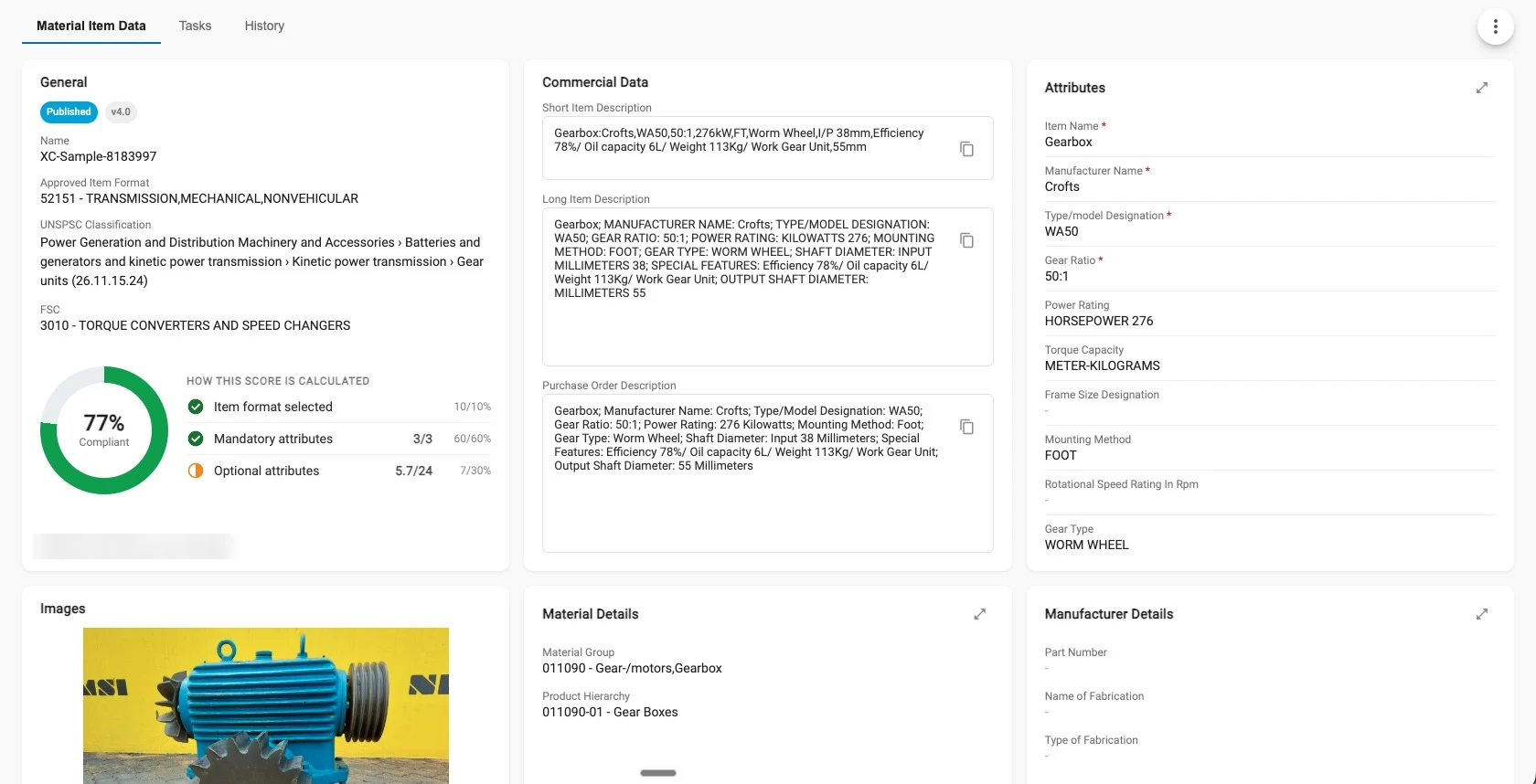This screenshot has width=1536, height=784.
Task: Click the Optional attributes score row label
Action: point(267,471)
